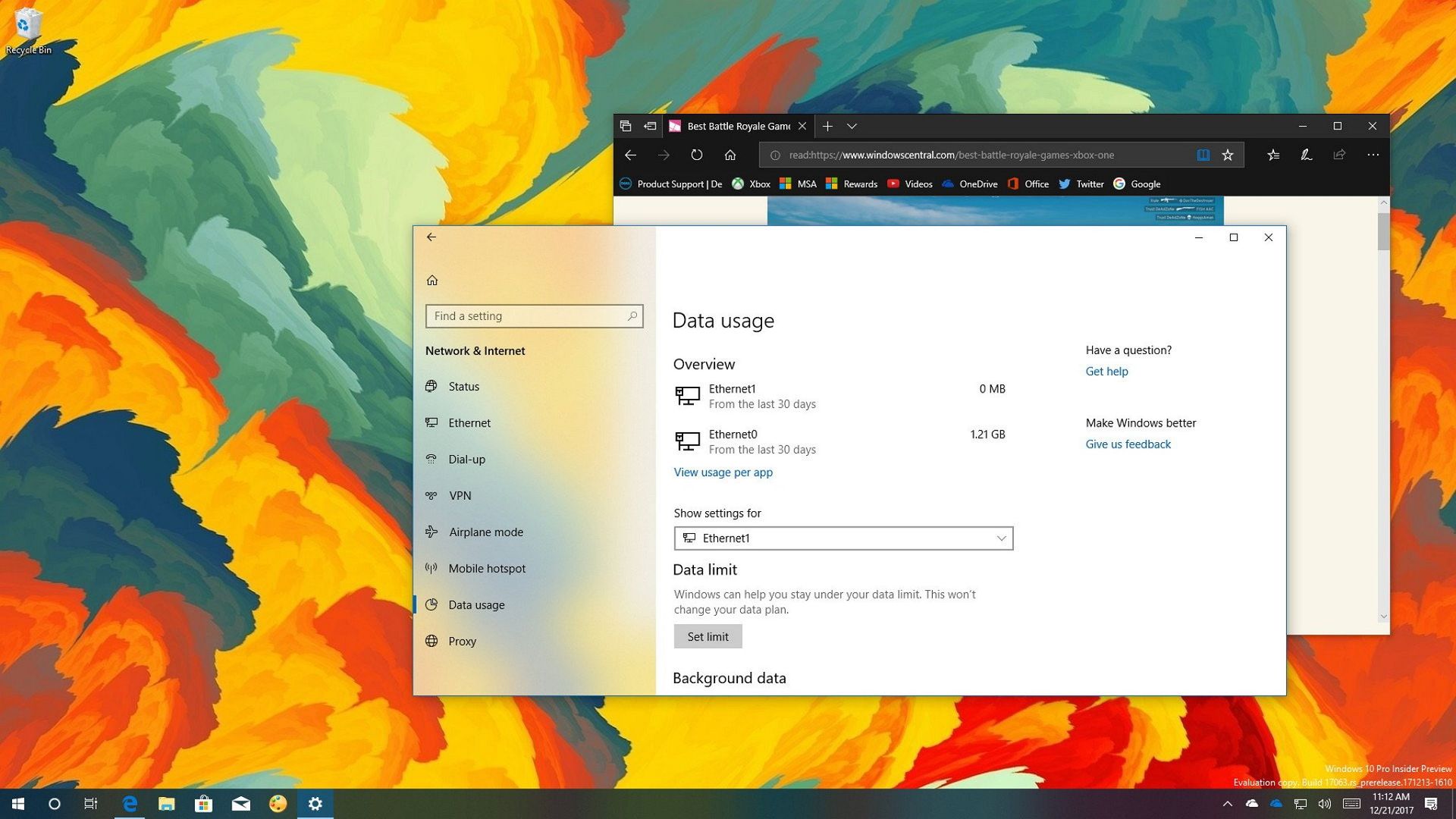Open Windows Ink notes in the Edge toolbar
Image resolution: width=1456 pixels, height=819 pixels.
1306,155
